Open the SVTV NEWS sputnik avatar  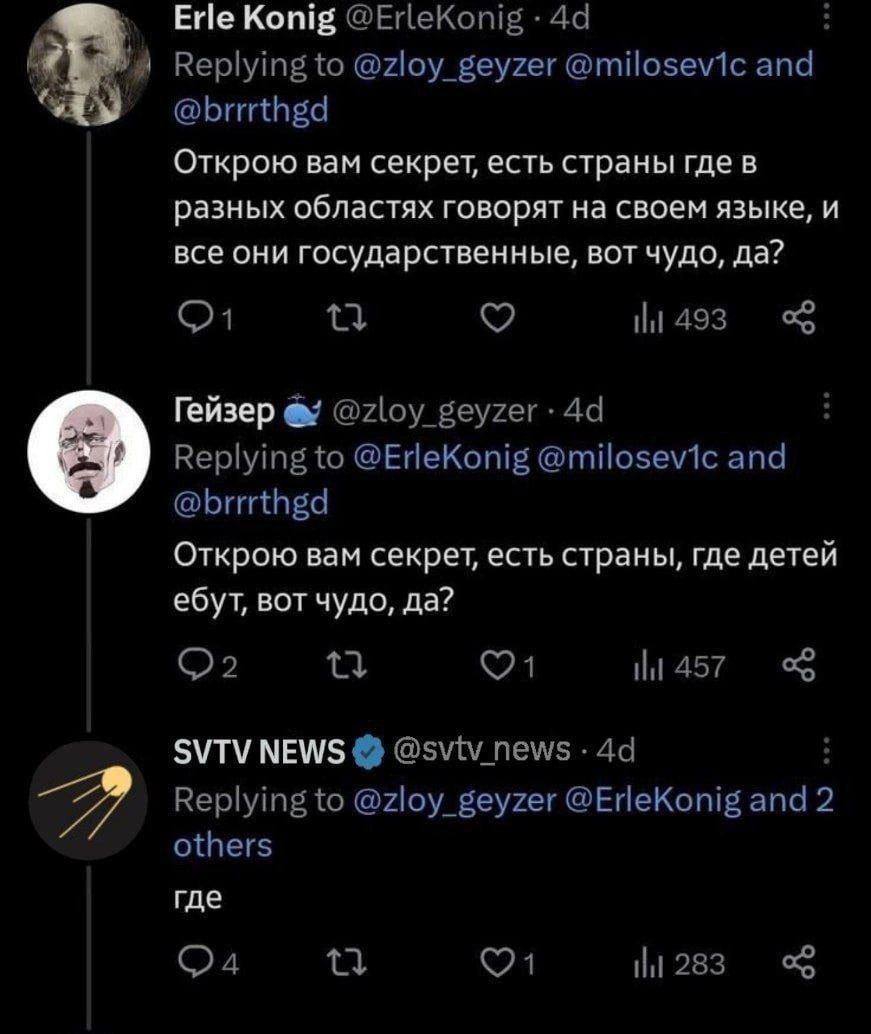[x=87, y=798]
